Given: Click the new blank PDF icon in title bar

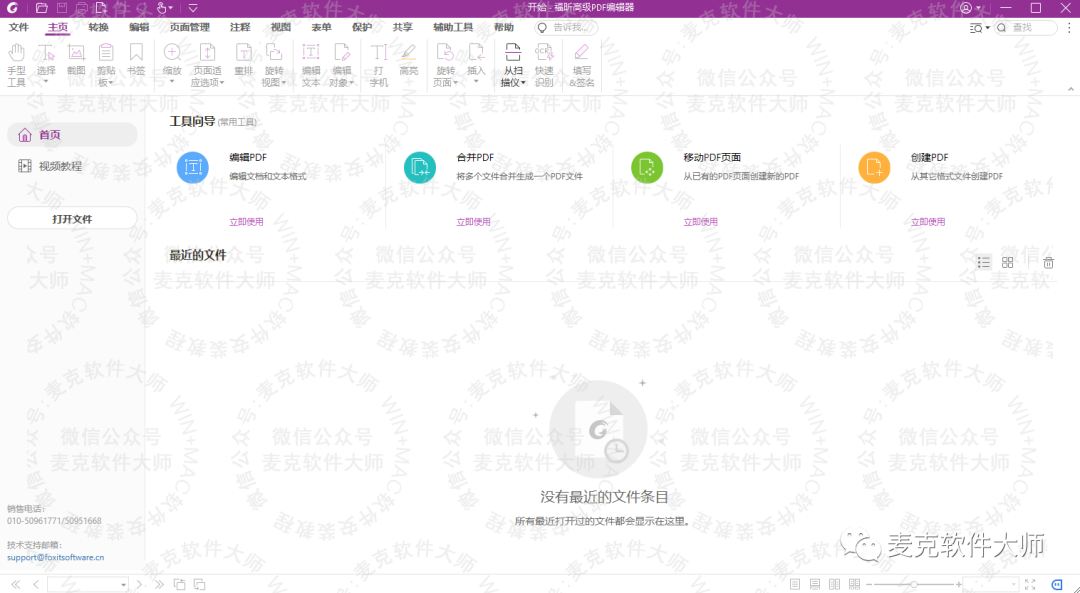Looking at the screenshot, I should coord(102,8).
